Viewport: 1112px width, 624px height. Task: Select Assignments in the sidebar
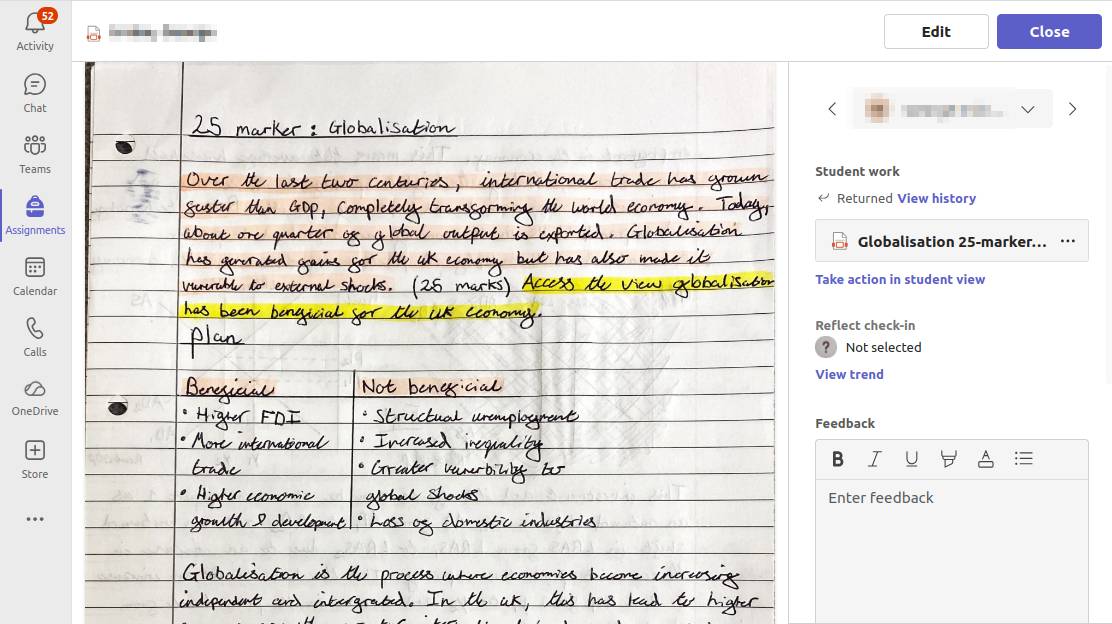35,216
